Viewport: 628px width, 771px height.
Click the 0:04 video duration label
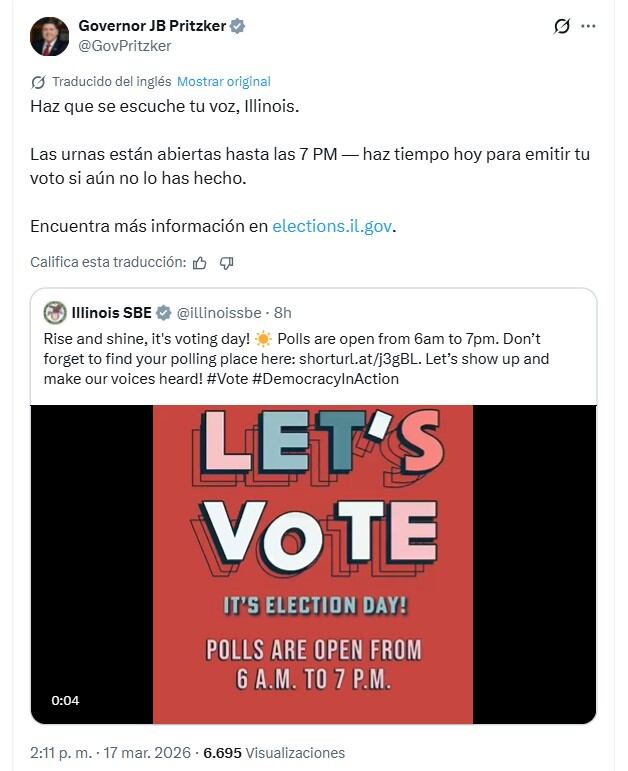tap(67, 700)
